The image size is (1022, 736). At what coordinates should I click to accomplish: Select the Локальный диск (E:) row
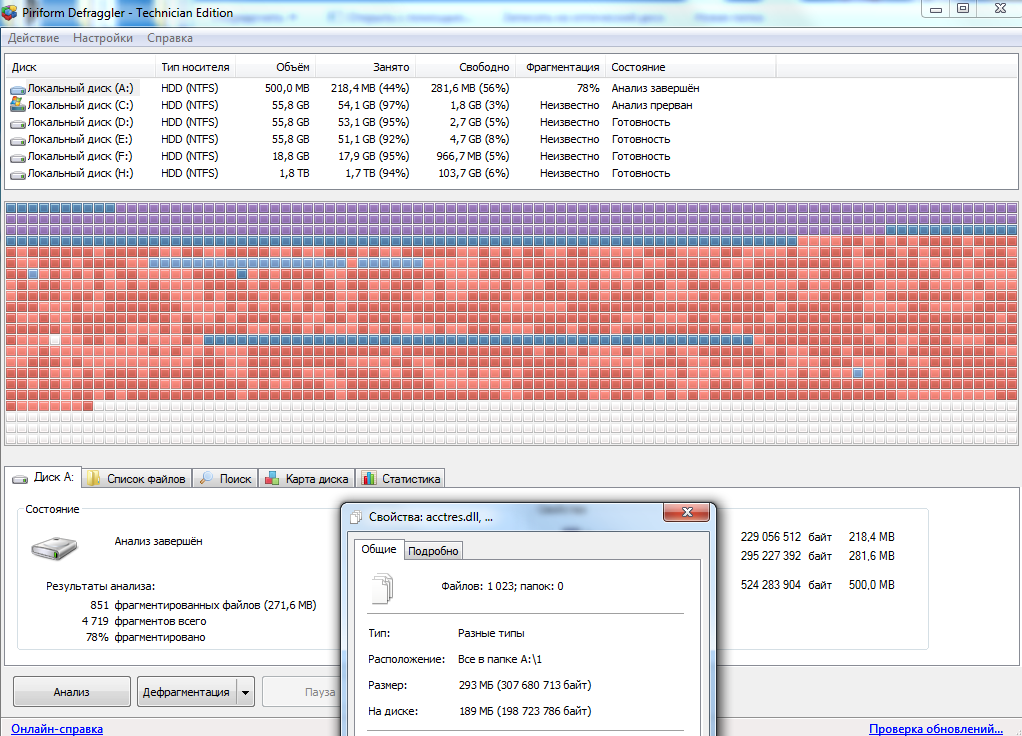pyautogui.click(x=391, y=139)
